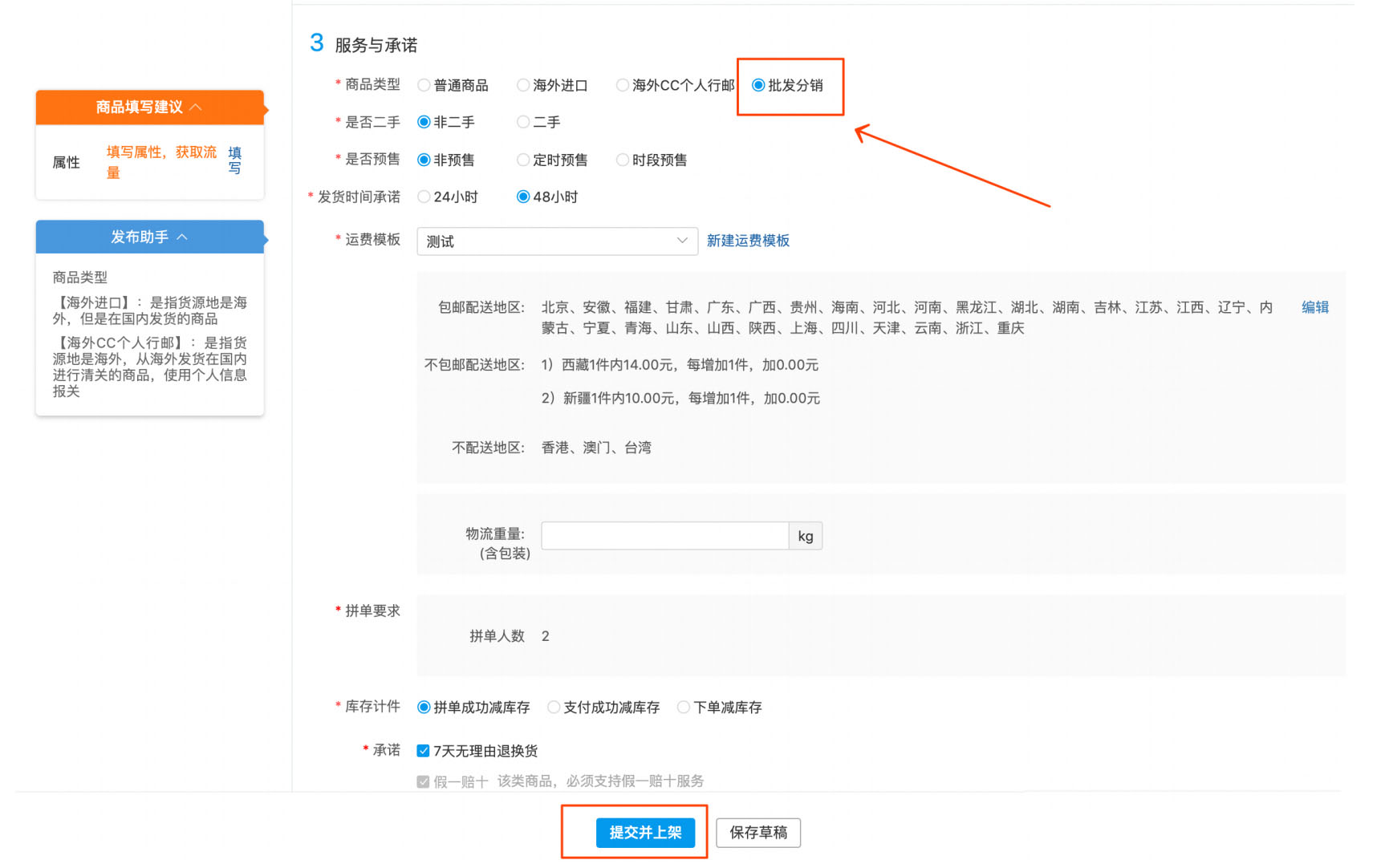Click 提交并上架 to submit and publish
Screen dimensions: 1377x868
pyautogui.click(x=646, y=833)
